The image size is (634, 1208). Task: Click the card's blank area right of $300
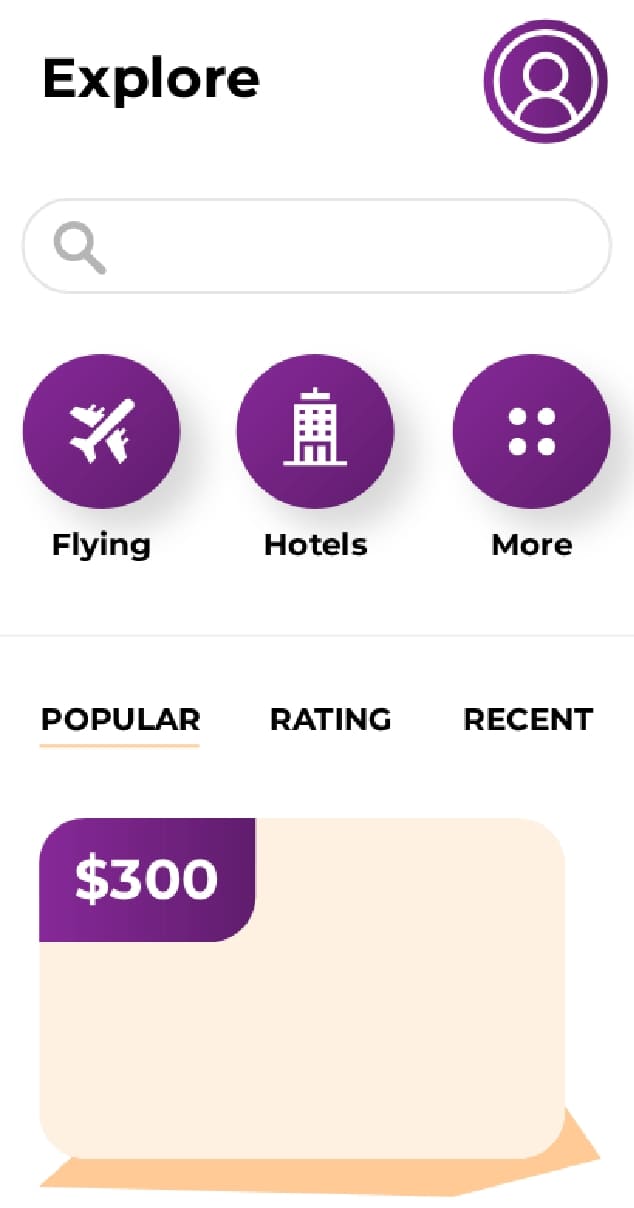click(410, 880)
